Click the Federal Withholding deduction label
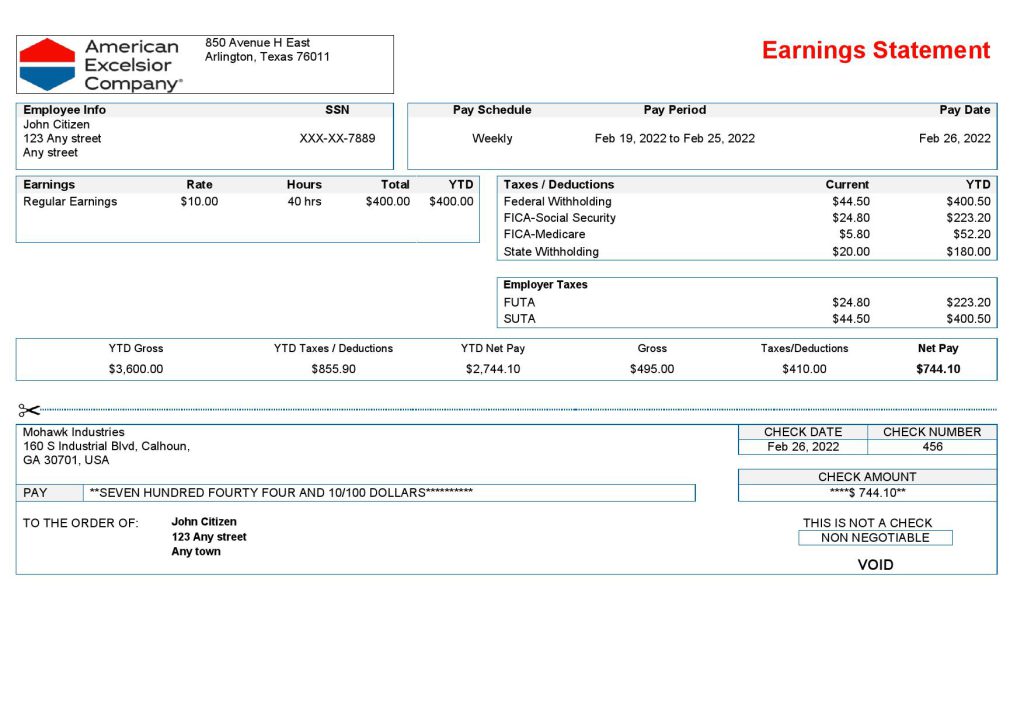The width and height of the screenshot is (1024, 724). coord(557,202)
